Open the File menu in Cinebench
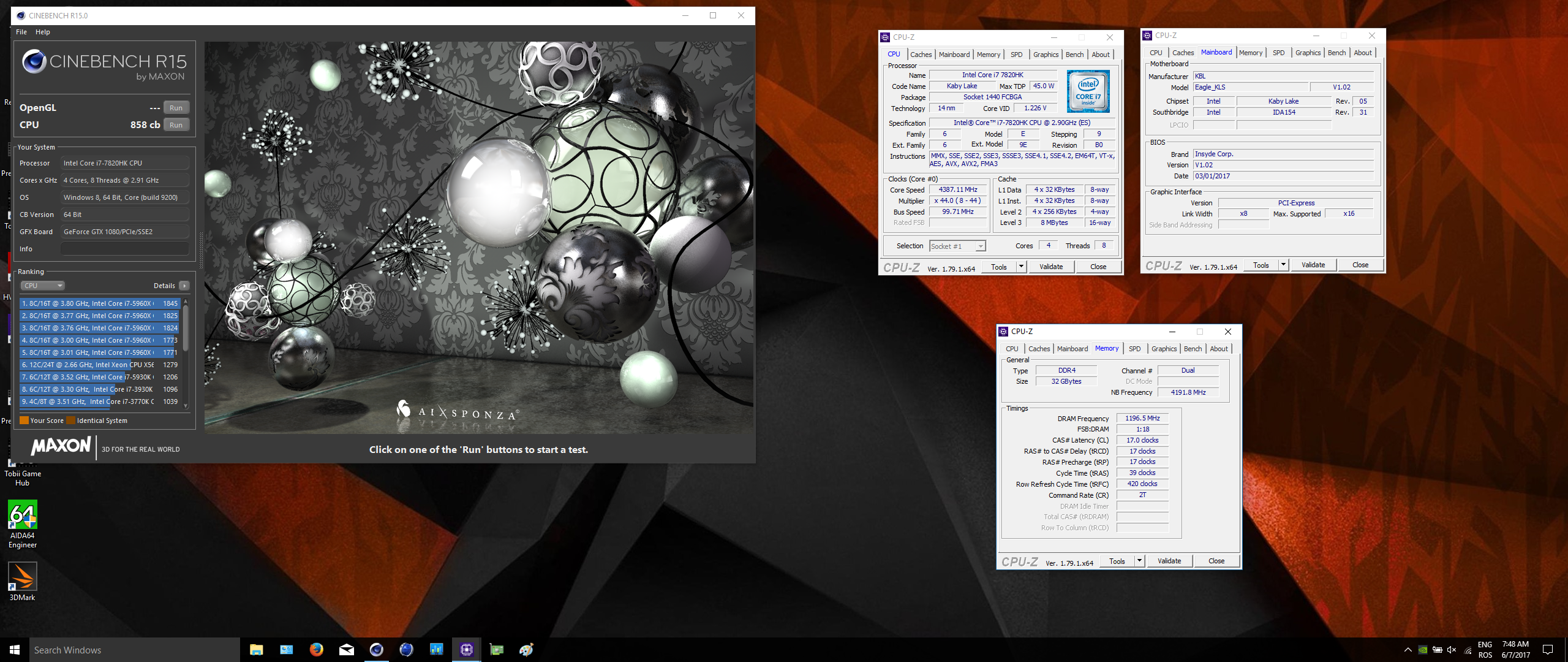 pos(21,32)
